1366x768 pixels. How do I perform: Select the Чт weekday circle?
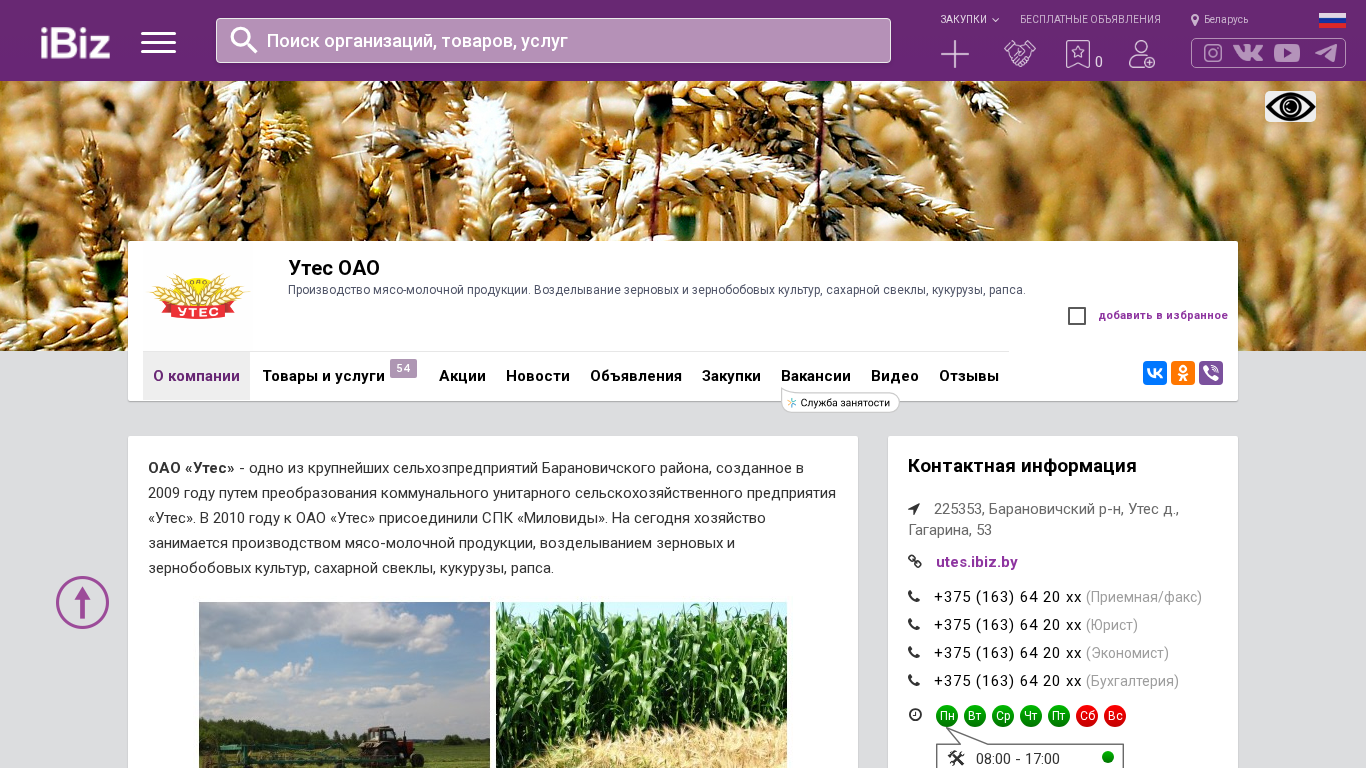pyautogui.click(x=1031, y=716)
